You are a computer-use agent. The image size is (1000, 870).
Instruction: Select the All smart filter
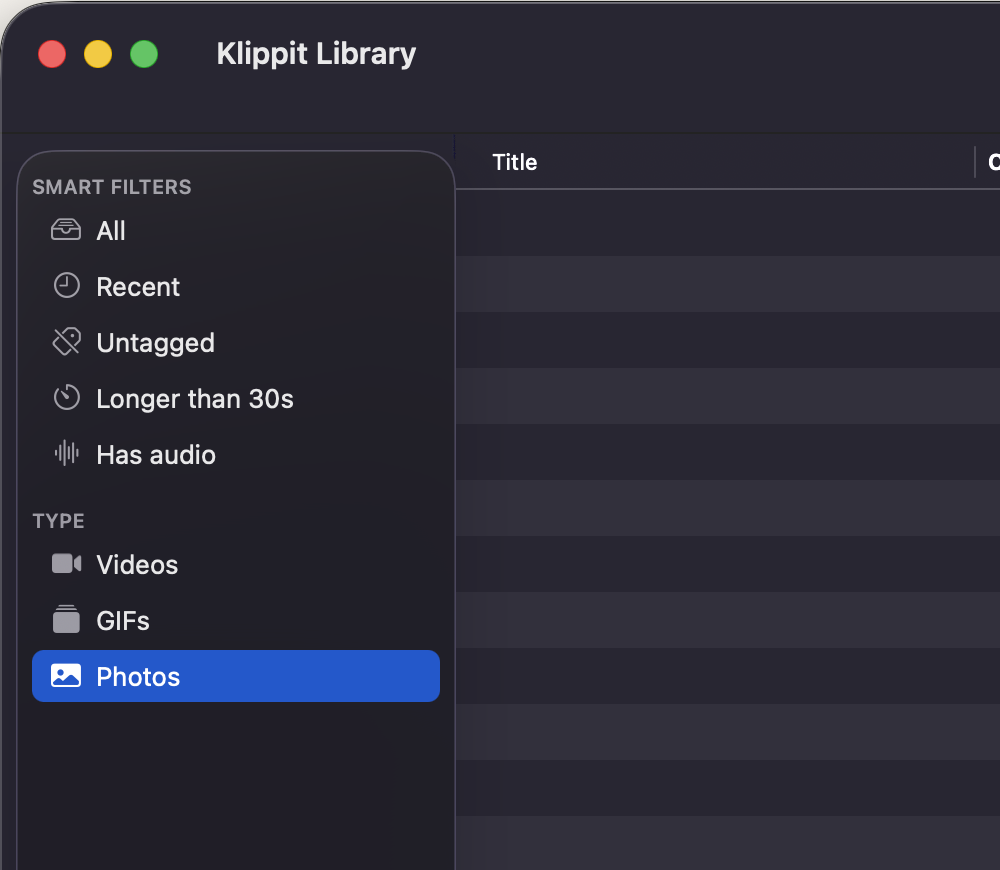click(x=236, y=230)
